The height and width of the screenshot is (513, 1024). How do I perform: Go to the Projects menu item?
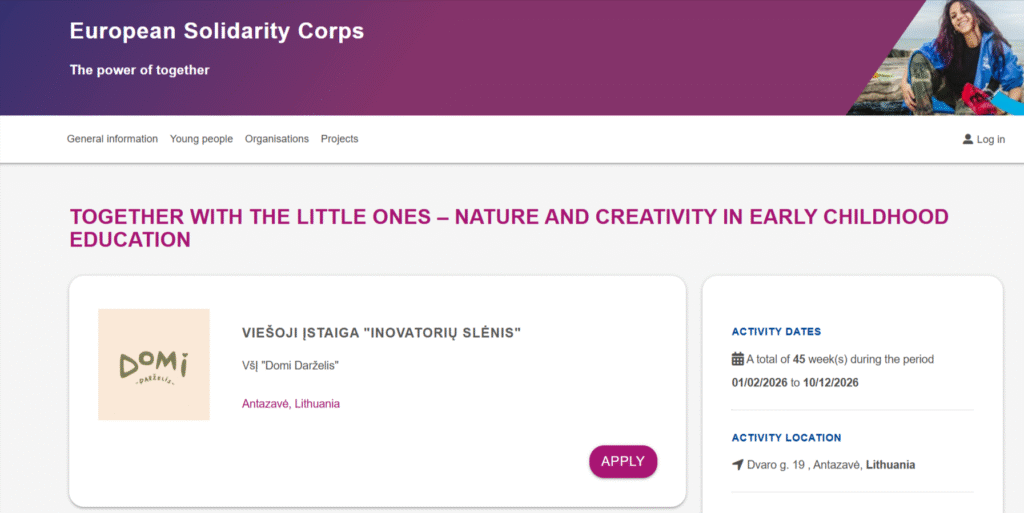[339, 139]
